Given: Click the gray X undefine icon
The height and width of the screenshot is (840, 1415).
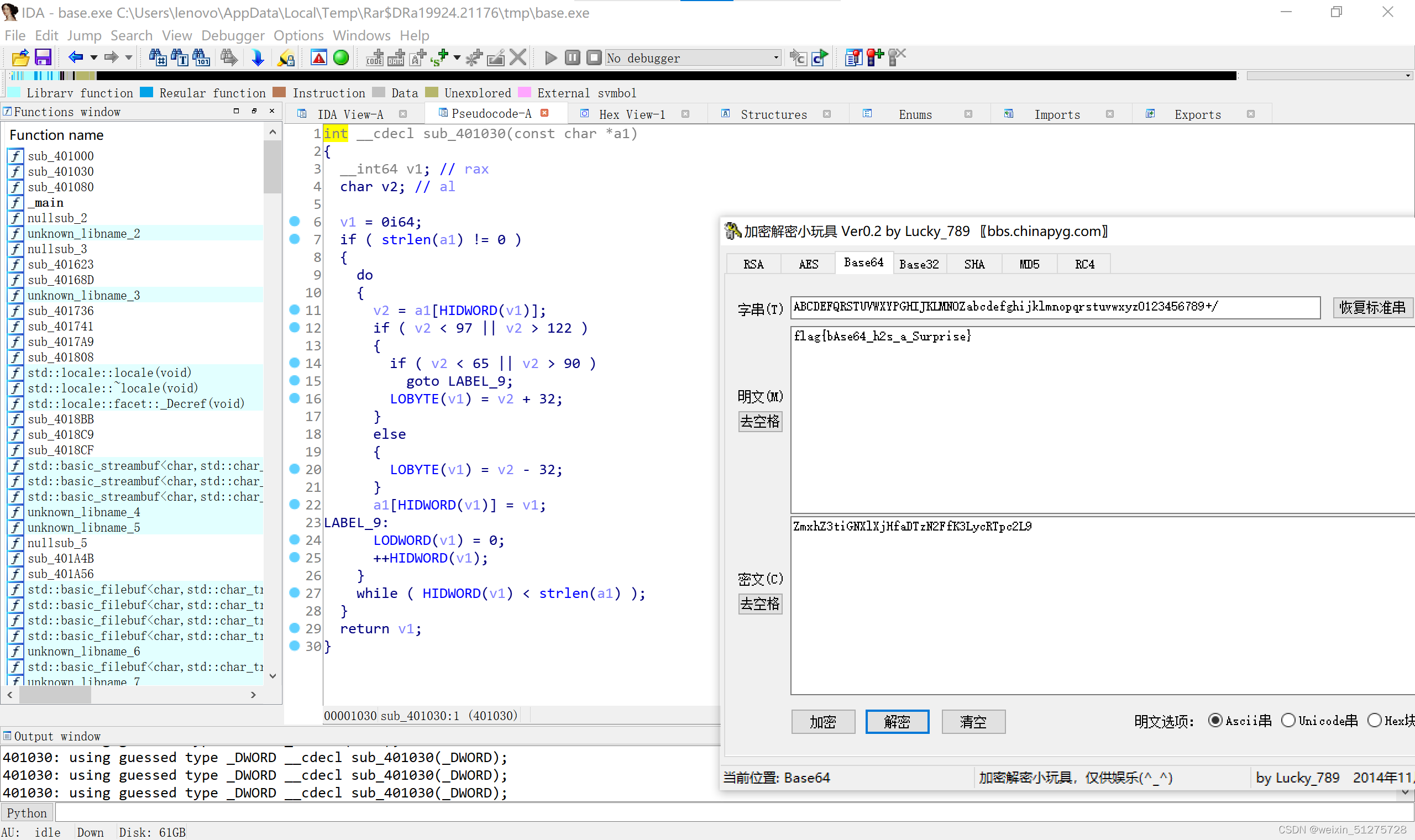Looking at the screenshot, I should pyautogui.click(x=518, y=57).
